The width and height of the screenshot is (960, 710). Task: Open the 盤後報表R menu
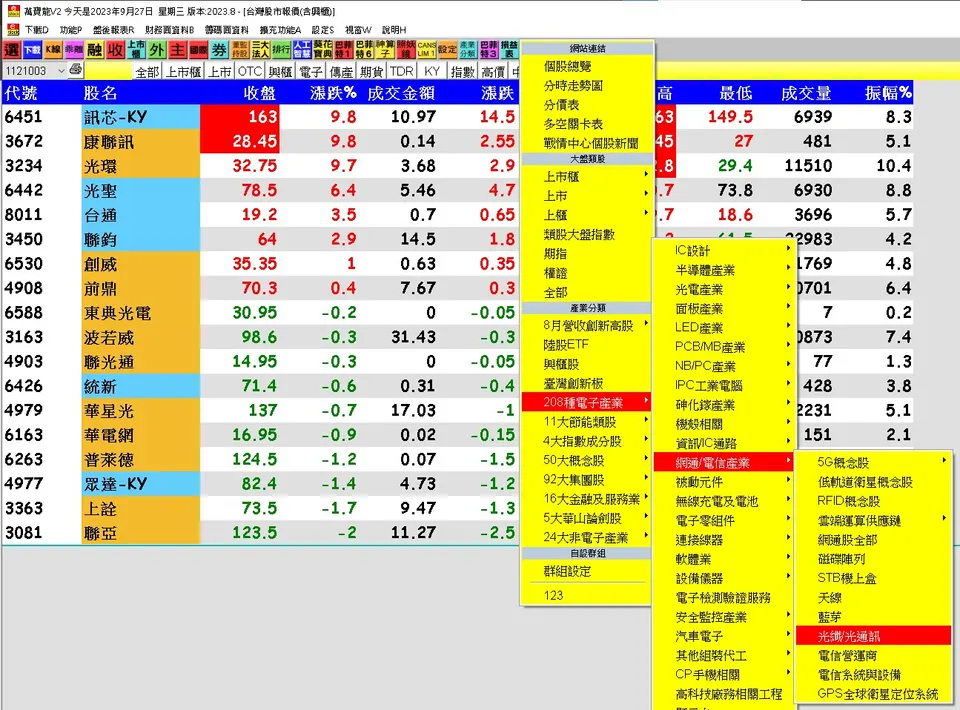[113, 29]
